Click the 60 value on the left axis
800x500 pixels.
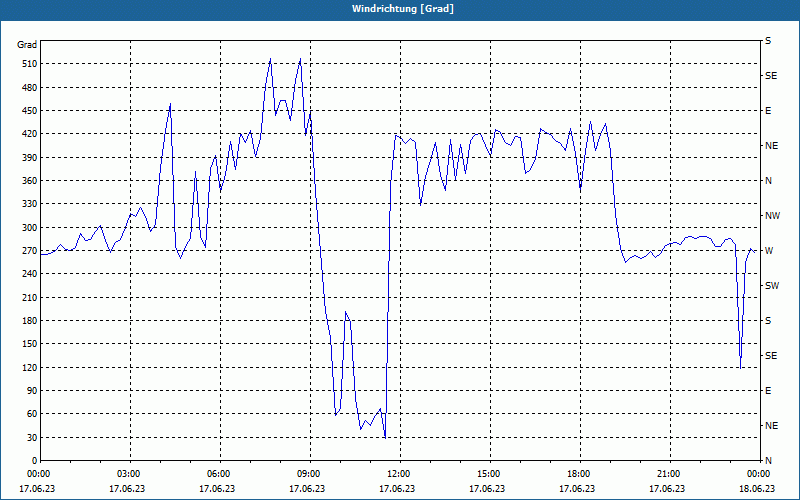32,414
